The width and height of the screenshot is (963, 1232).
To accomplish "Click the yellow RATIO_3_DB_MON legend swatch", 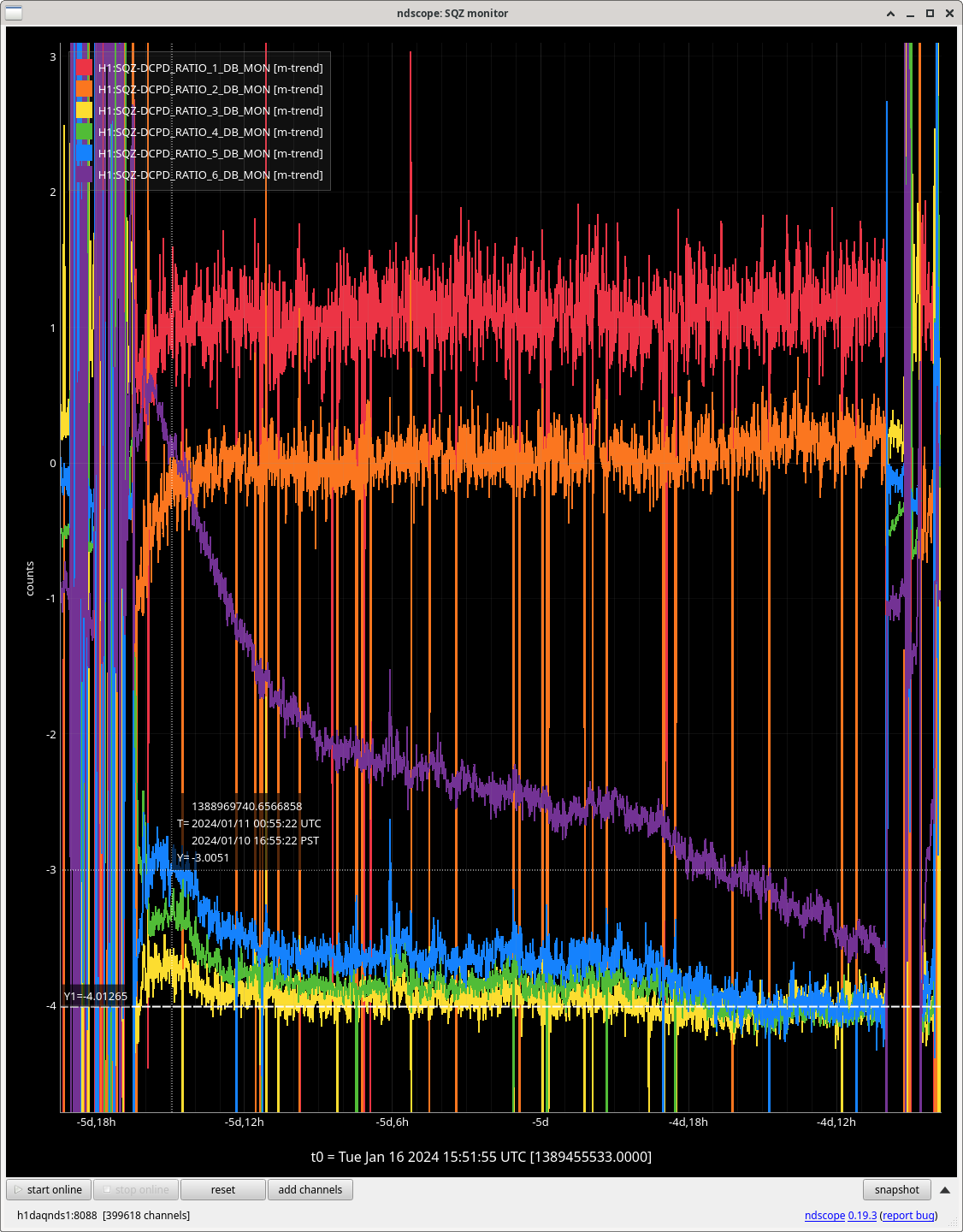I will (x=84, y=110).
